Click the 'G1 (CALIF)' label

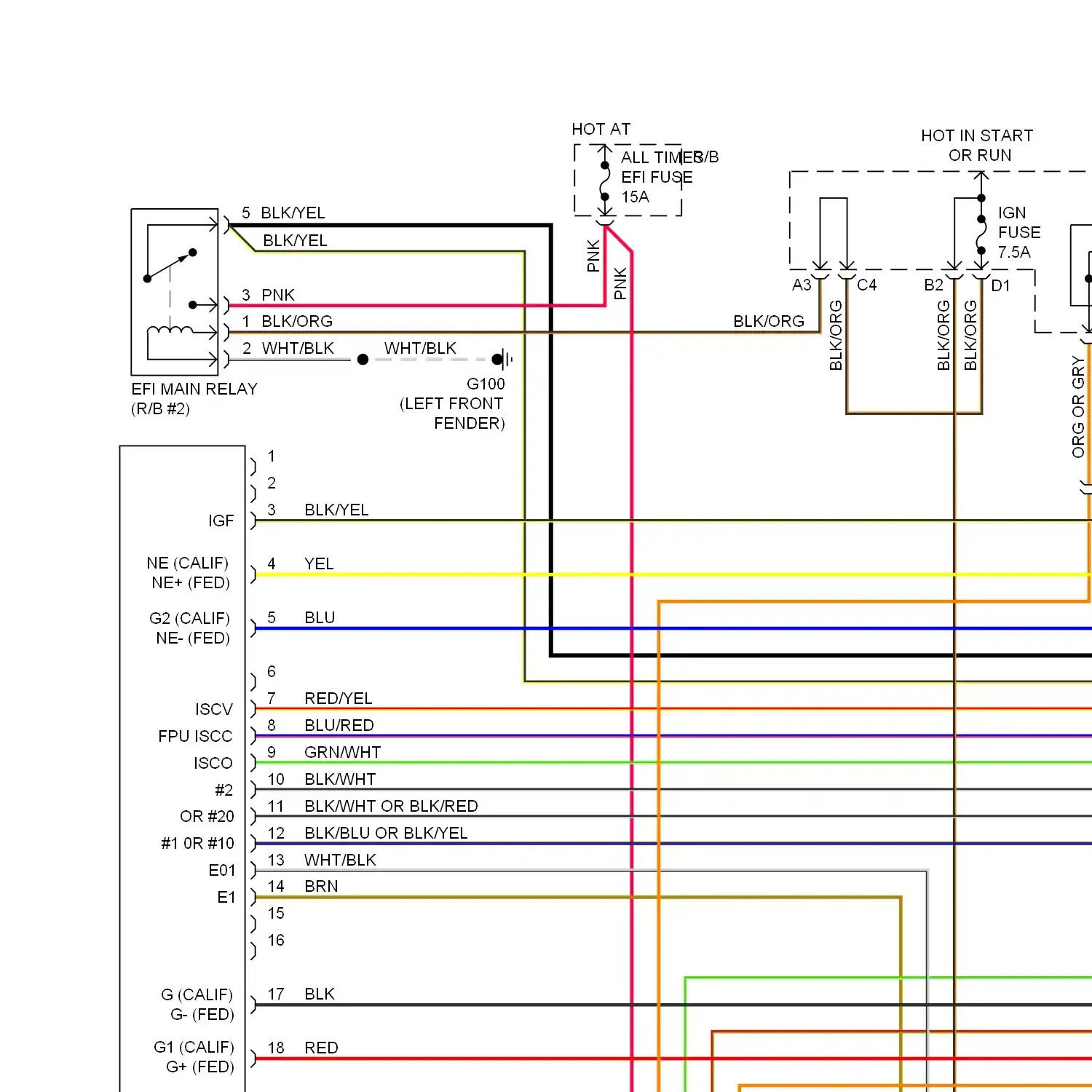(x=194, y=1048)
